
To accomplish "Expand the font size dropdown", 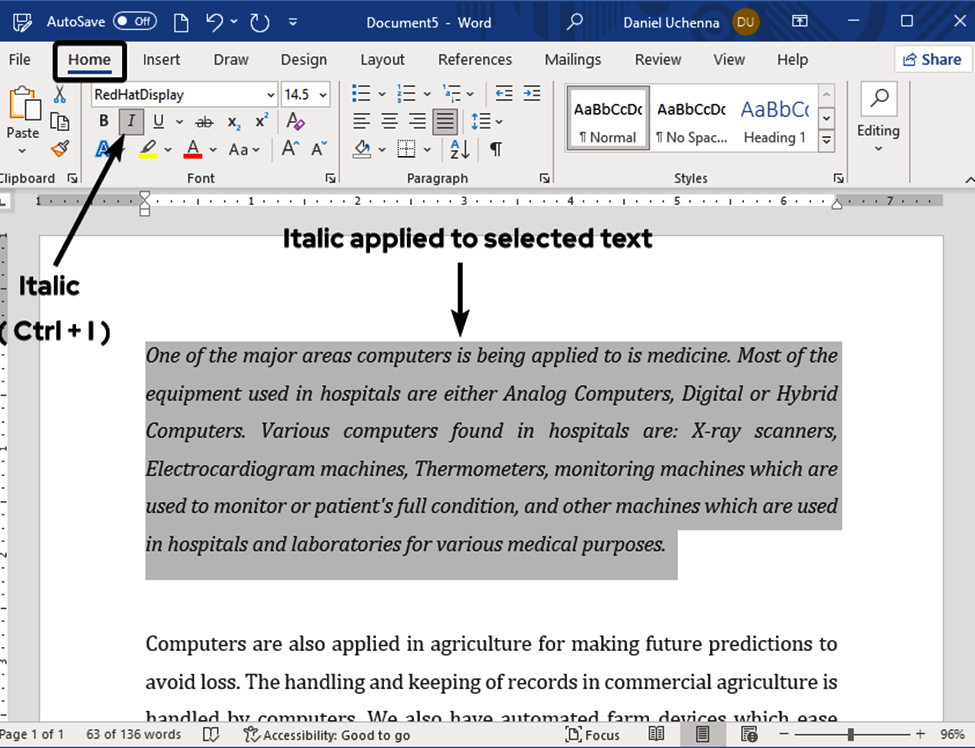I will coord(321,95).
